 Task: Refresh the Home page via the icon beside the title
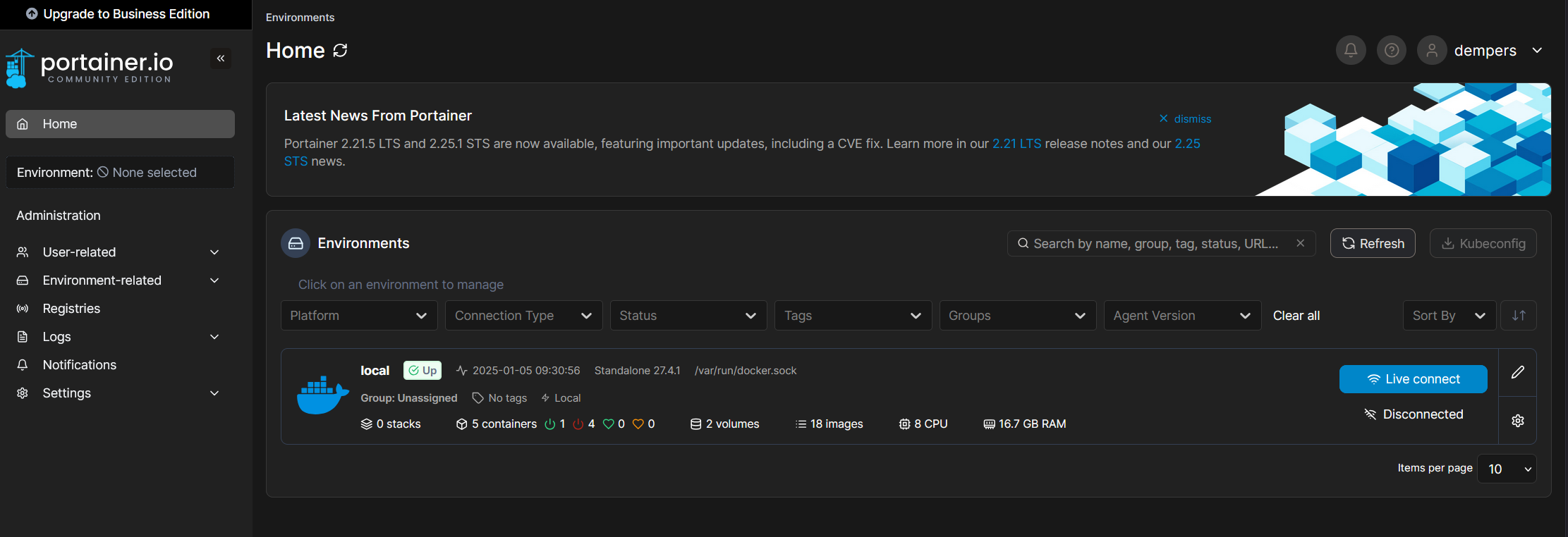point(341,51)
